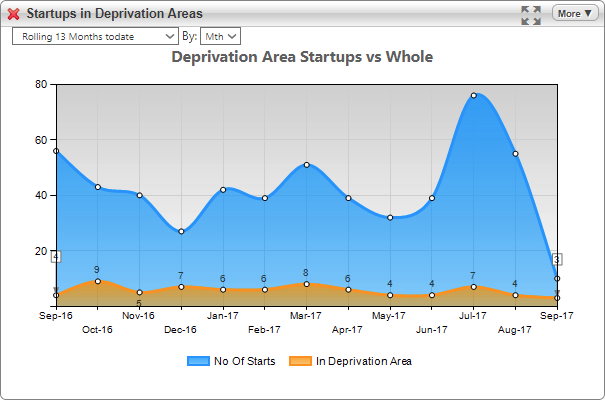Toggle the In Deprivation Area legend swatch
The height and width of the screenshot is (400, 605).
click(x=300, y=361)
